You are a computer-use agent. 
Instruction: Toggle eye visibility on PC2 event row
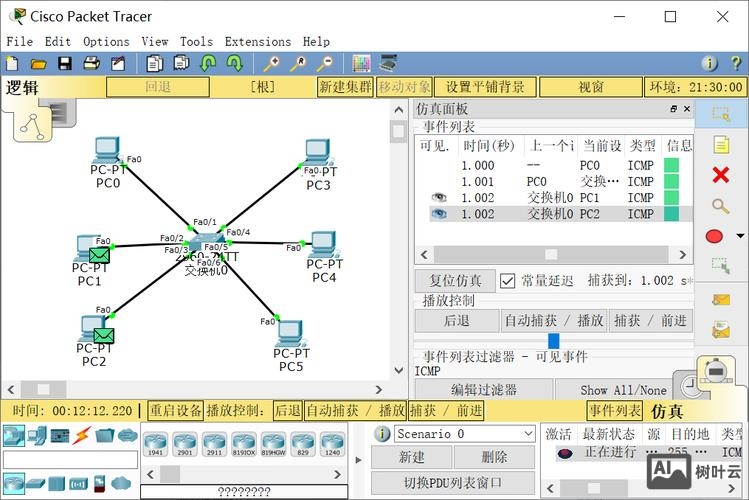[439, 213]
